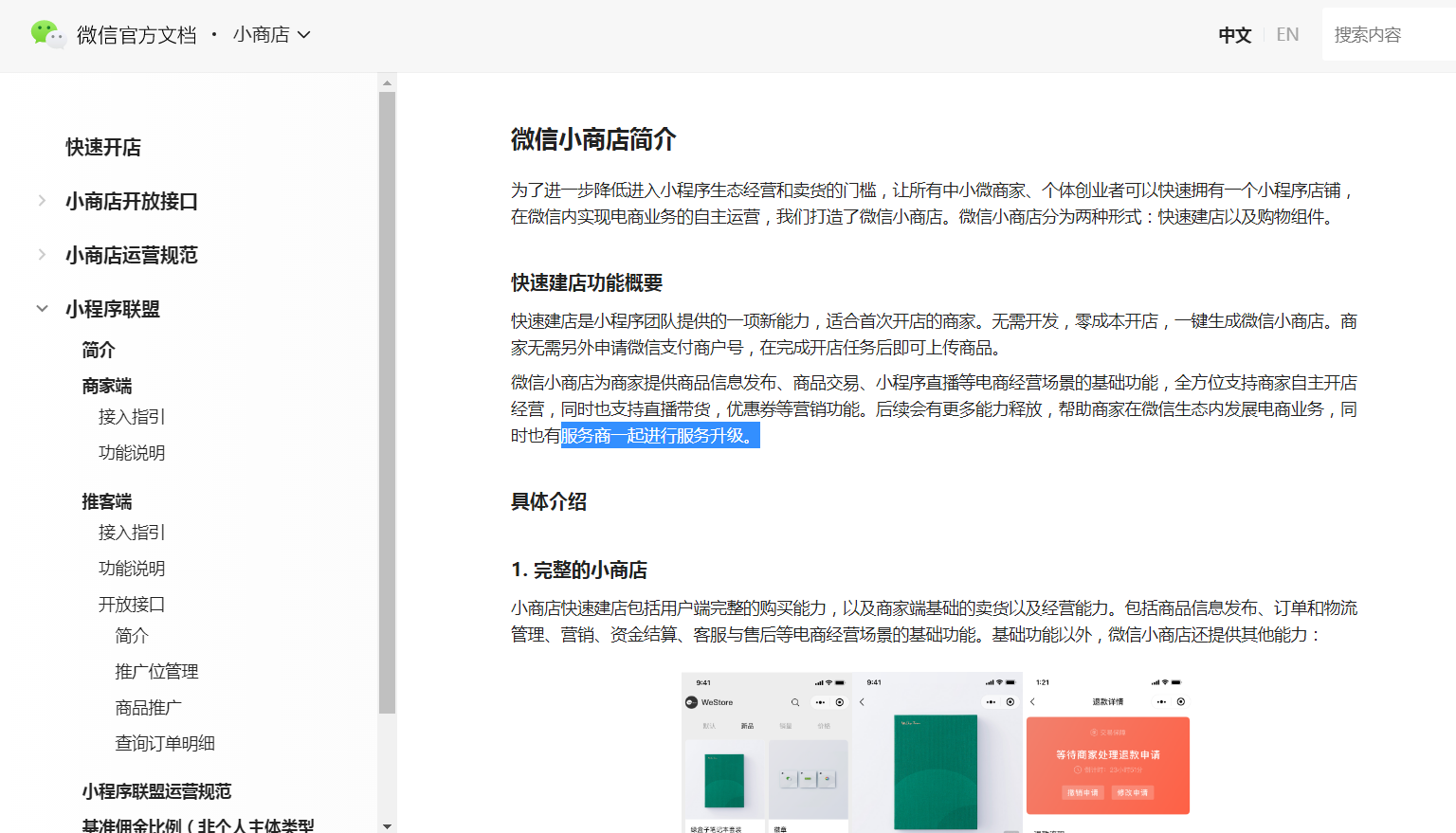
Task: Open 简介 under 小程序联盟
Action: pyautogui.click(x=99, y=350)
